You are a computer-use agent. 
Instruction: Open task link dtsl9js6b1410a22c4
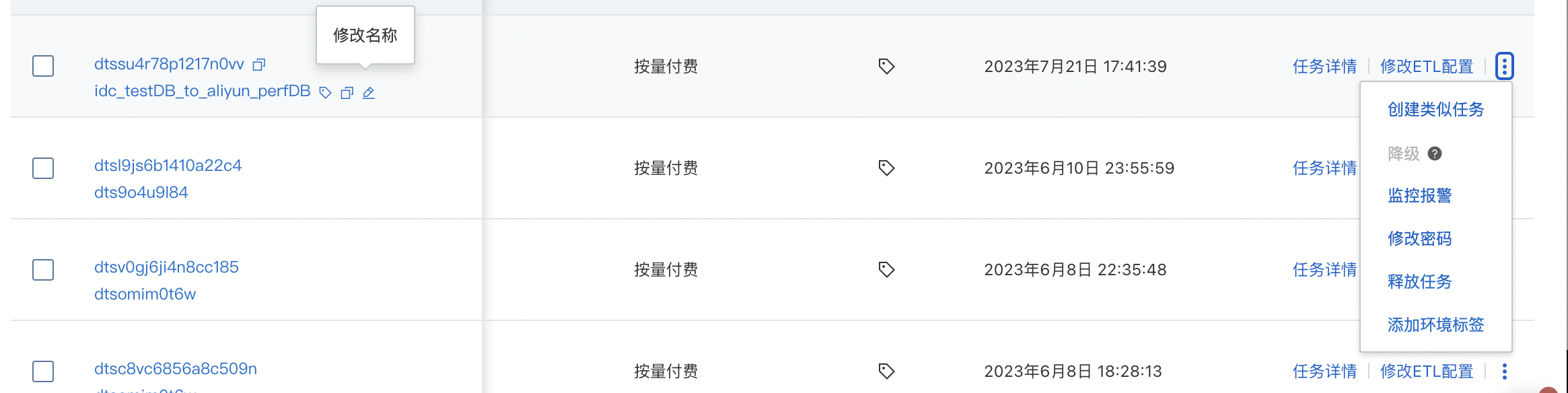(x=168, y=166)
